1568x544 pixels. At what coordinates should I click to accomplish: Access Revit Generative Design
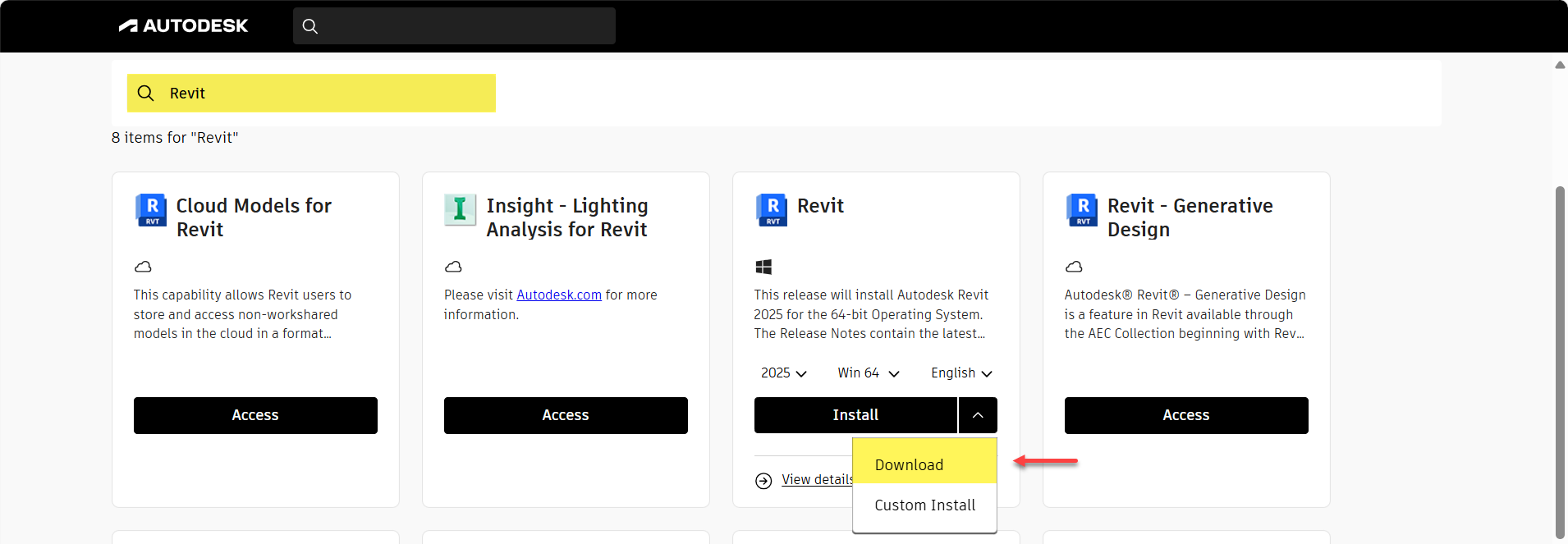point(1186,415)
